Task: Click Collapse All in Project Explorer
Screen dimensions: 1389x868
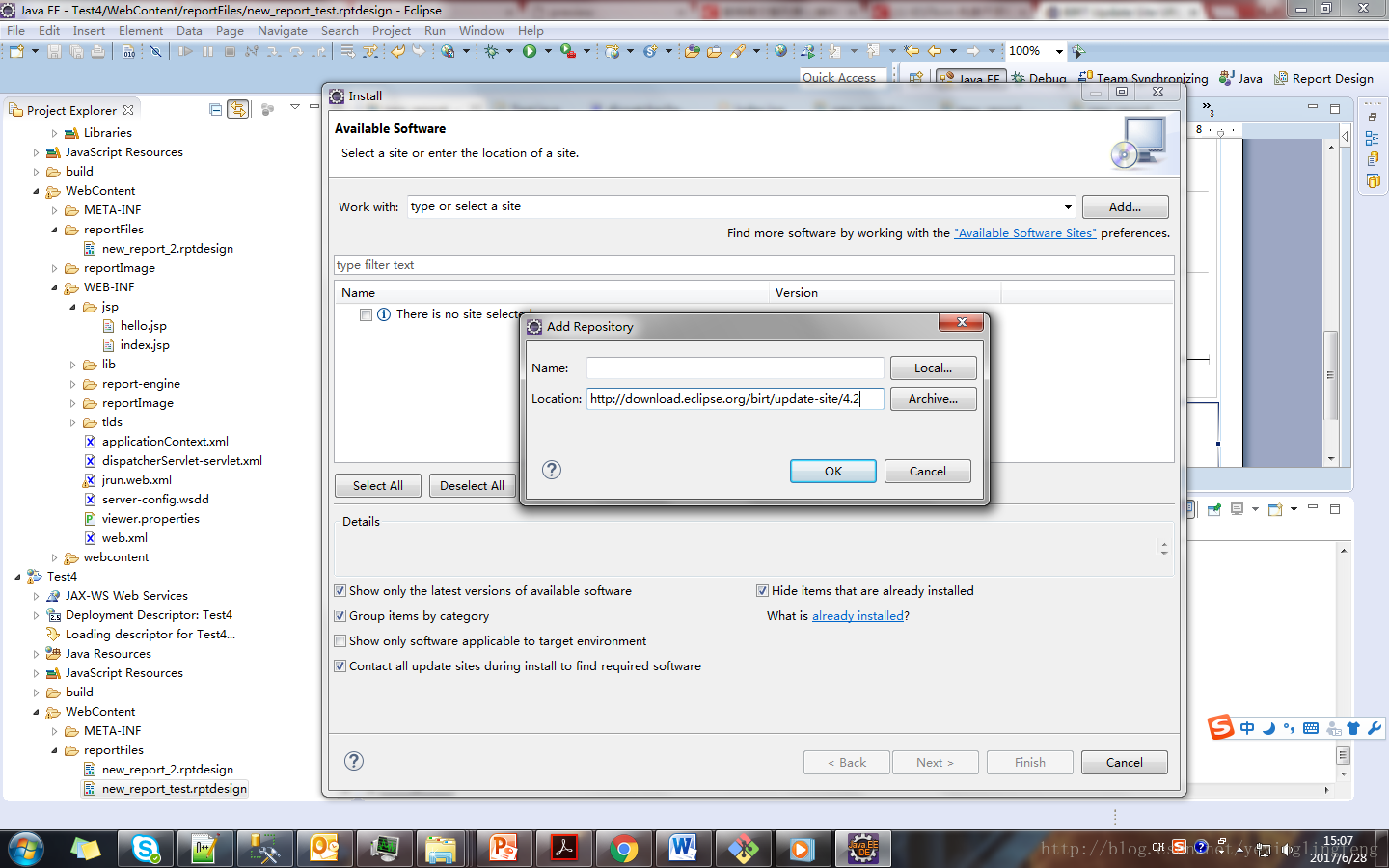Action: [216, 110]
